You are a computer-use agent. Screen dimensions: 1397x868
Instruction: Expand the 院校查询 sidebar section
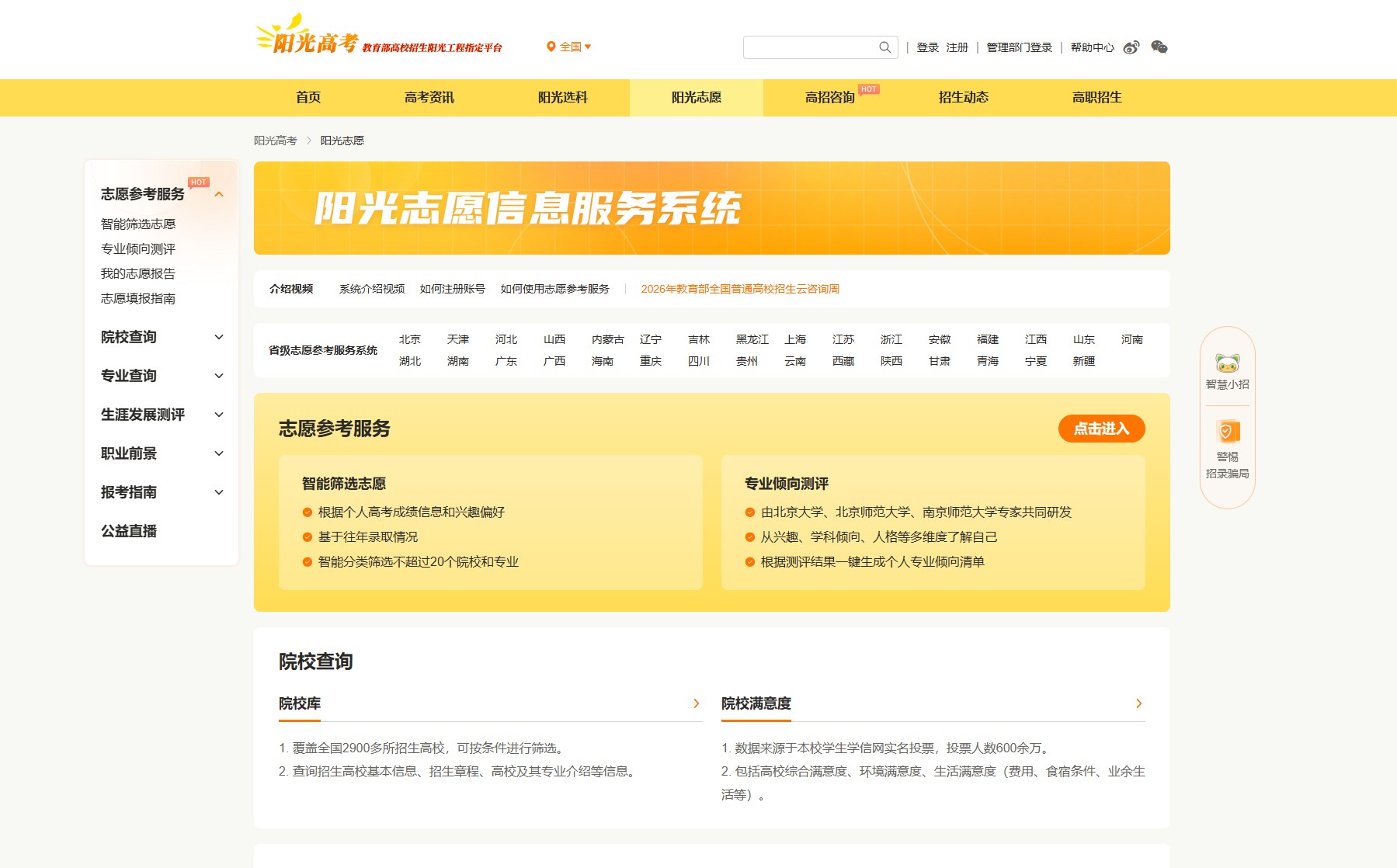coord(219,337)
